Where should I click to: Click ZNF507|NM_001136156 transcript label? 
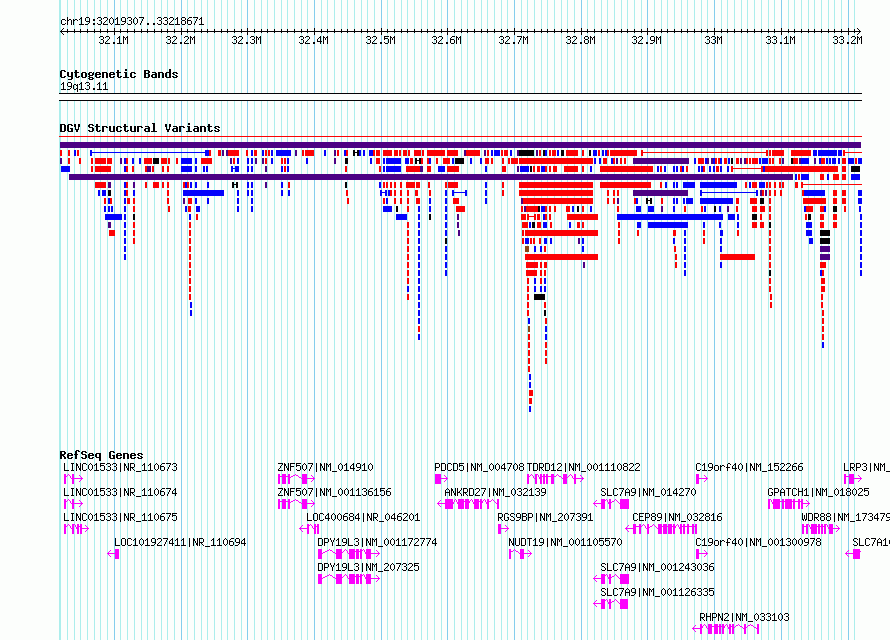334,492
